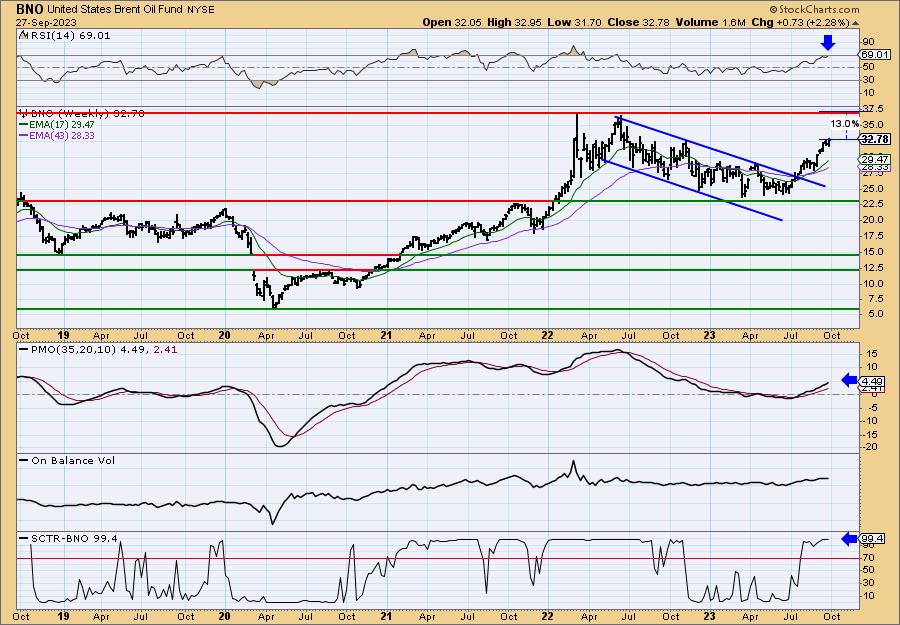900x625 pixels.
Task: Click the 13.0% upside annotation label
Action: (x=845, y=123)
